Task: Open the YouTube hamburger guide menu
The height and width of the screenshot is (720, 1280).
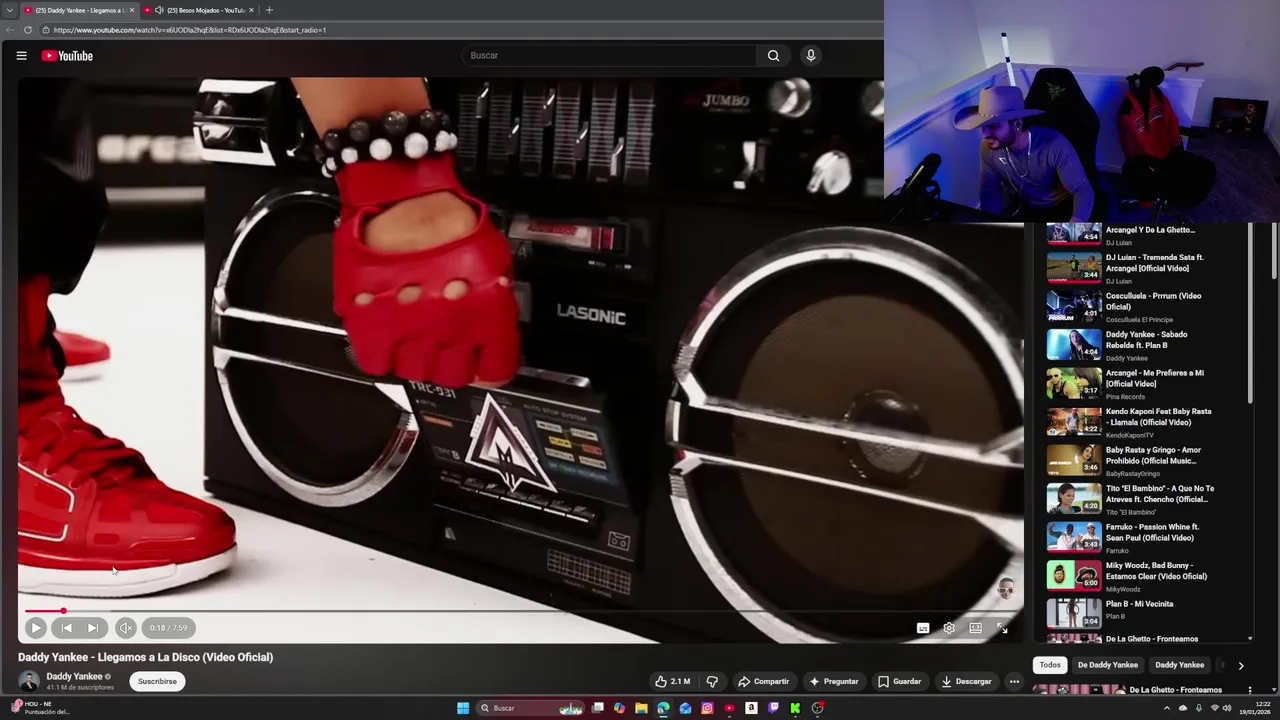Action: pos(21,56)
